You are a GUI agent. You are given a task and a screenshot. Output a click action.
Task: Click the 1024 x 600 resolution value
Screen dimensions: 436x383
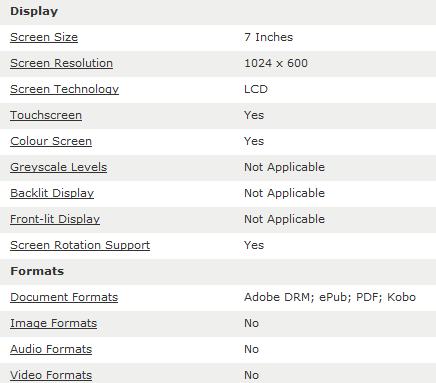click(276, 63)
